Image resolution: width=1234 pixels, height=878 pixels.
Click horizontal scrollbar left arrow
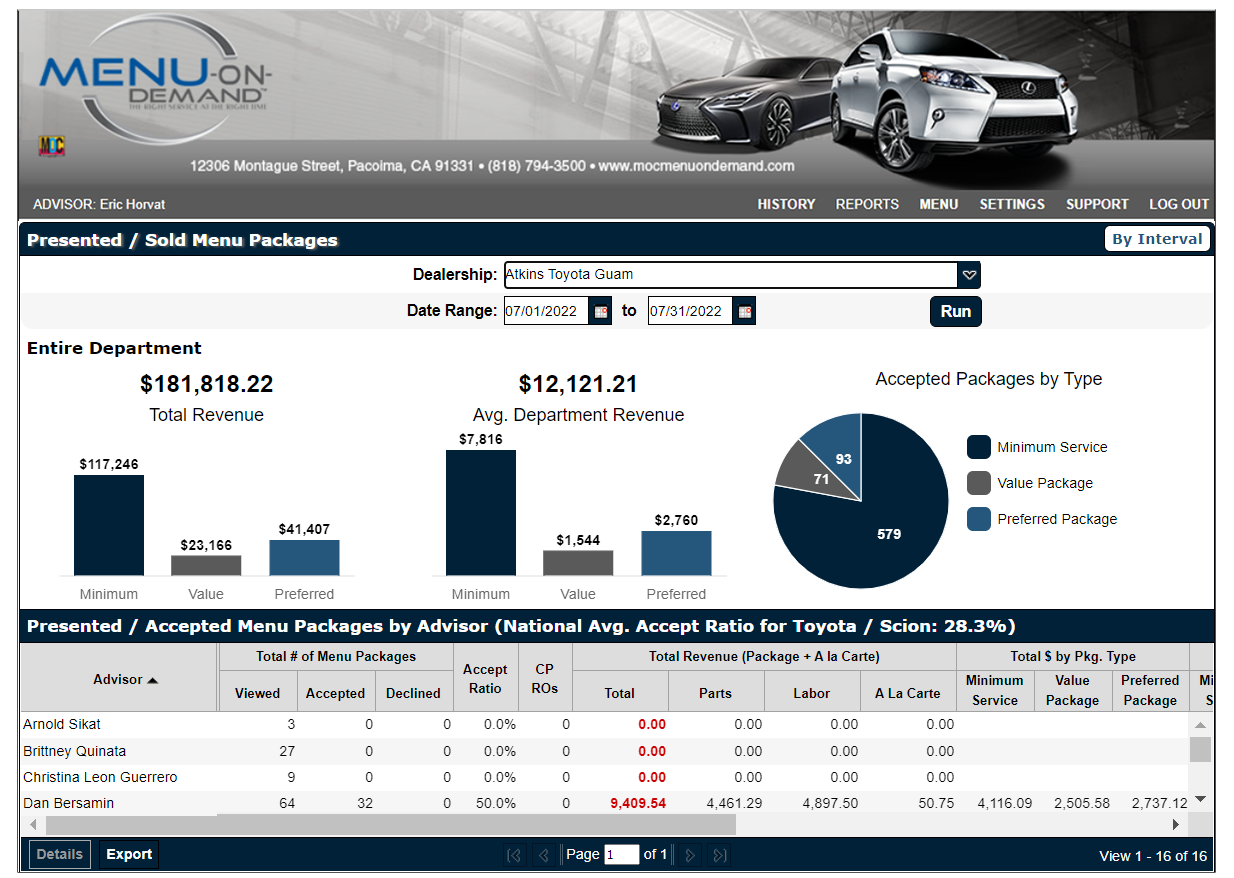32,825
